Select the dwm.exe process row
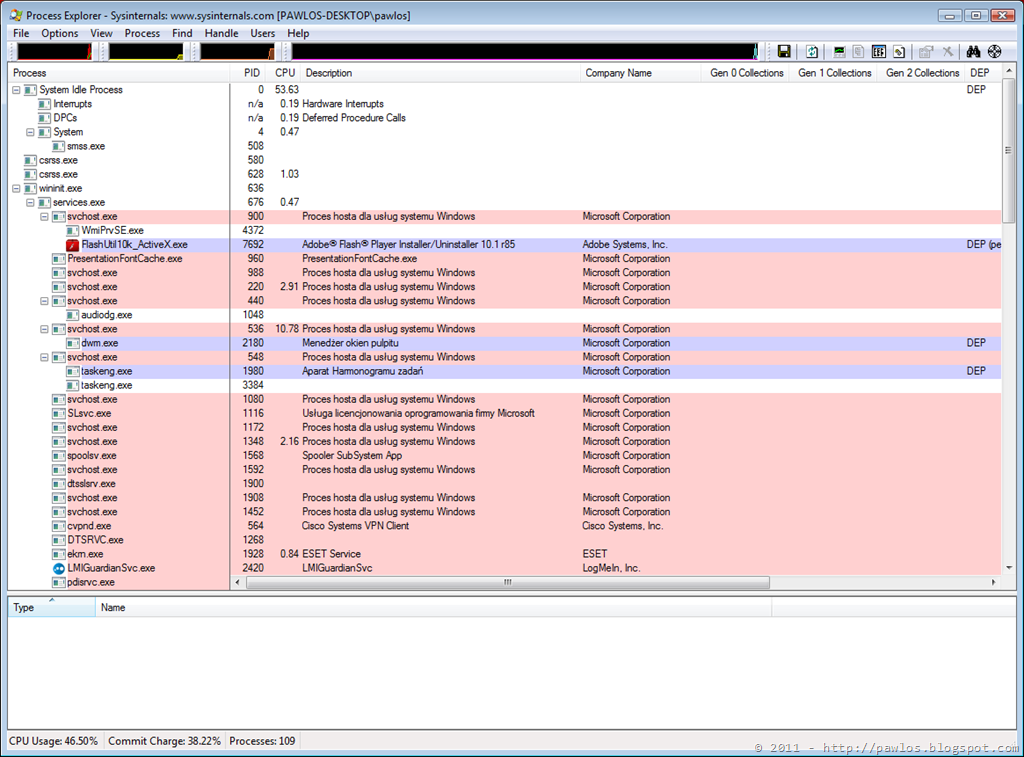Image resolution: width=1024 pixels, height=757 pixels. tap(504, 343)
